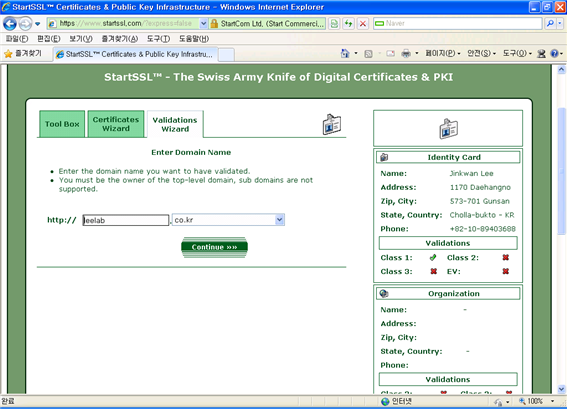Open the 안전(S) command menu

[482, 54]
